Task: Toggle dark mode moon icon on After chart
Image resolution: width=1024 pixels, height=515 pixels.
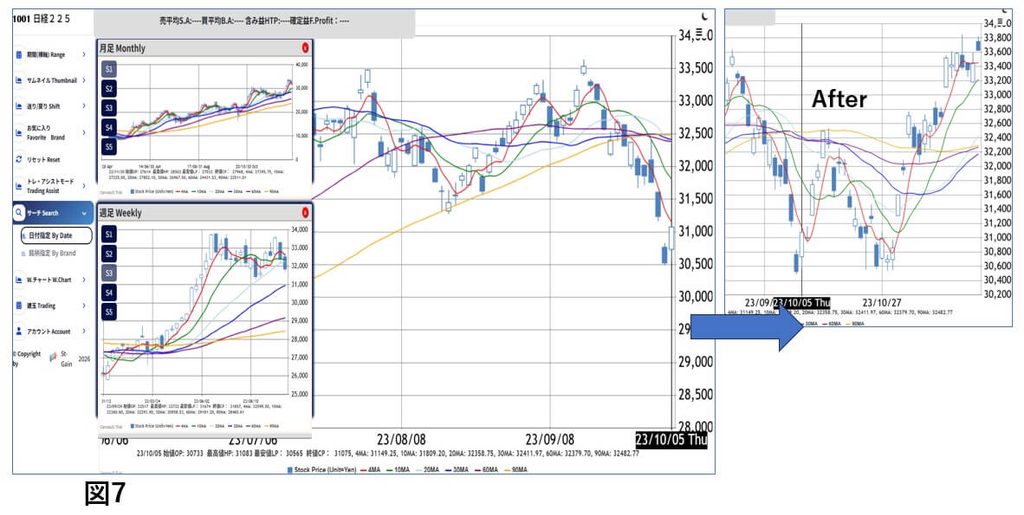Action: pos(1006,9)
